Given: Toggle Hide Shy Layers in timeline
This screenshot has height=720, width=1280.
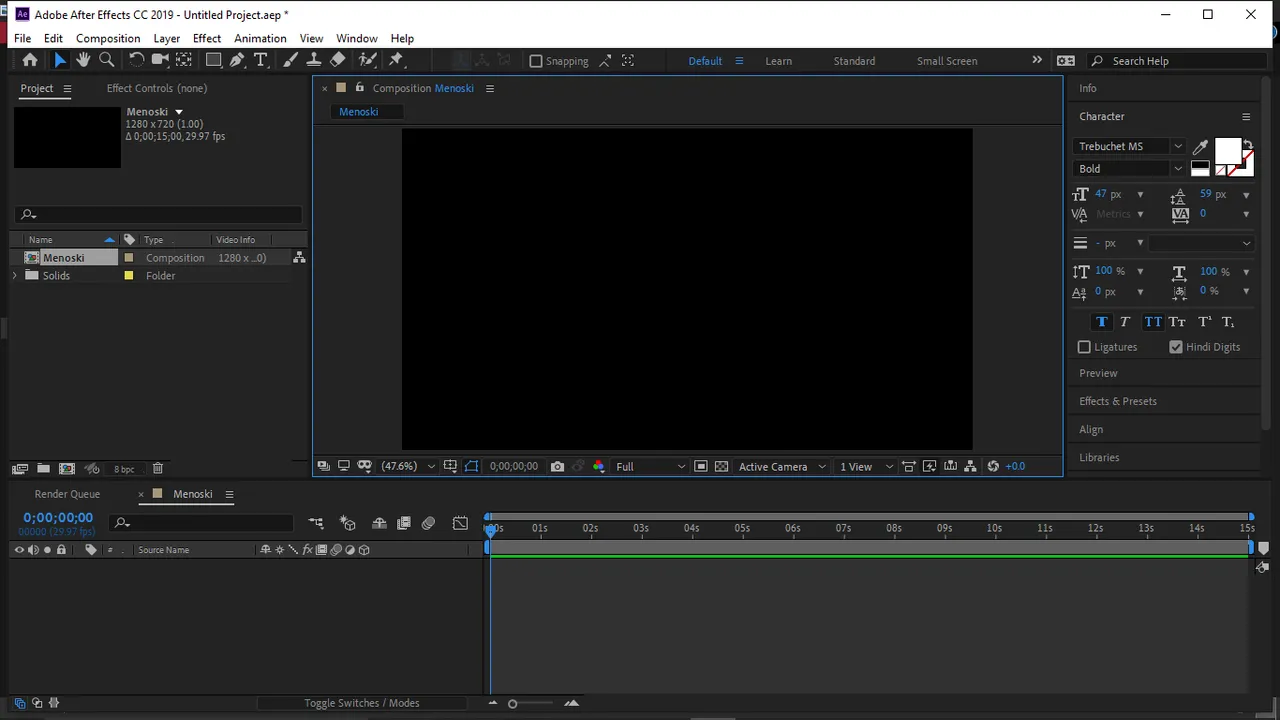Looking at the screenshot, I should pyautogui.click(x=379, y=523).
